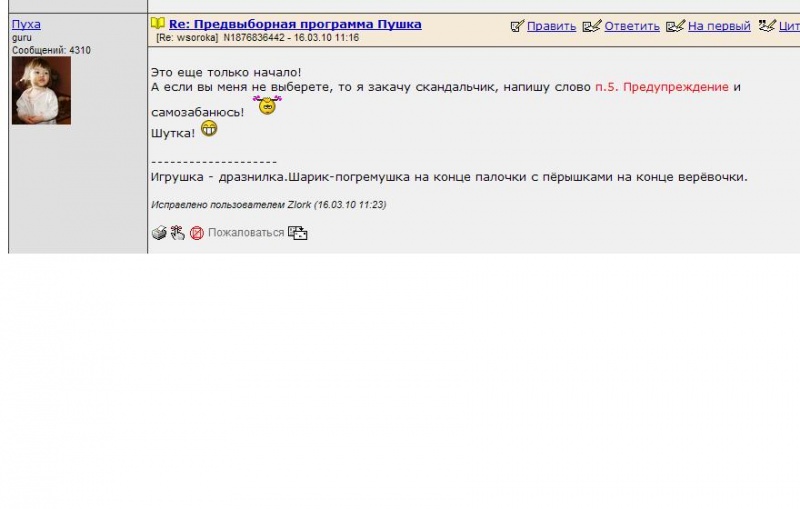
Task: Click the yellow open-book icon beside the post title
Action: [158, 23]
